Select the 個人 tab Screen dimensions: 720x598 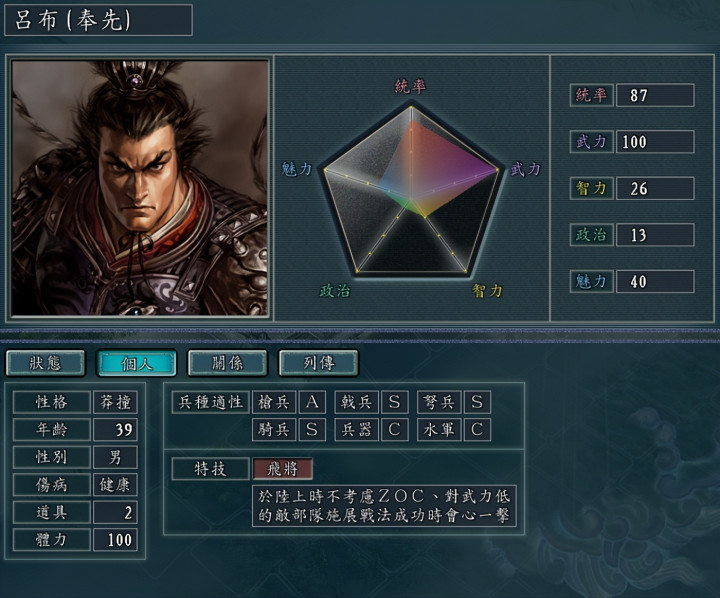[x=136, y=363]
